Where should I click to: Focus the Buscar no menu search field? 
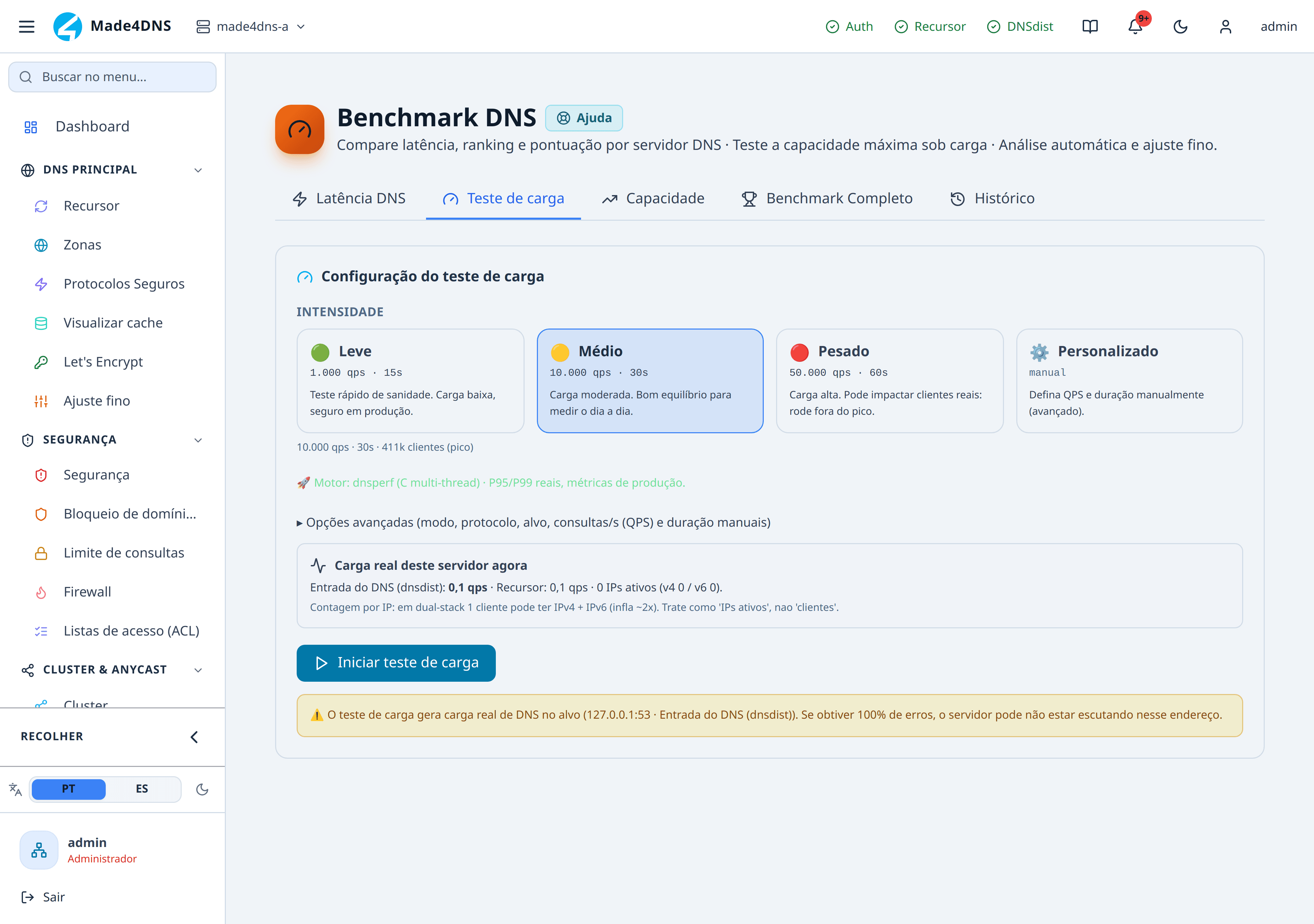point(112,77)
